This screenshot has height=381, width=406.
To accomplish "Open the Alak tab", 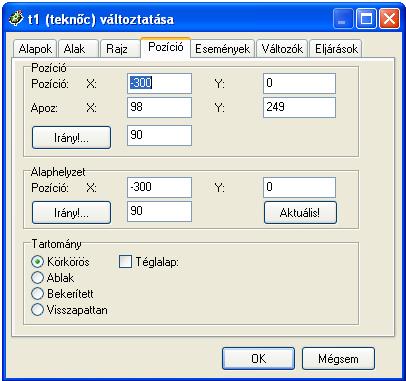I will [x=78, y=49].
